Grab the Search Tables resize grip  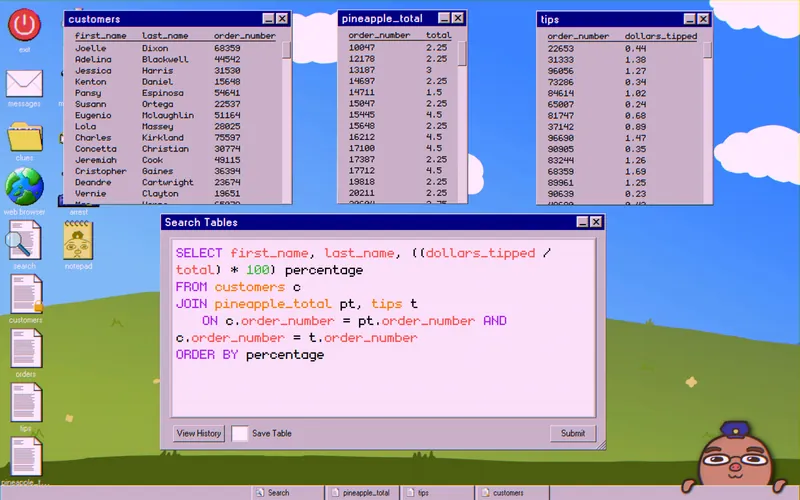601,445
